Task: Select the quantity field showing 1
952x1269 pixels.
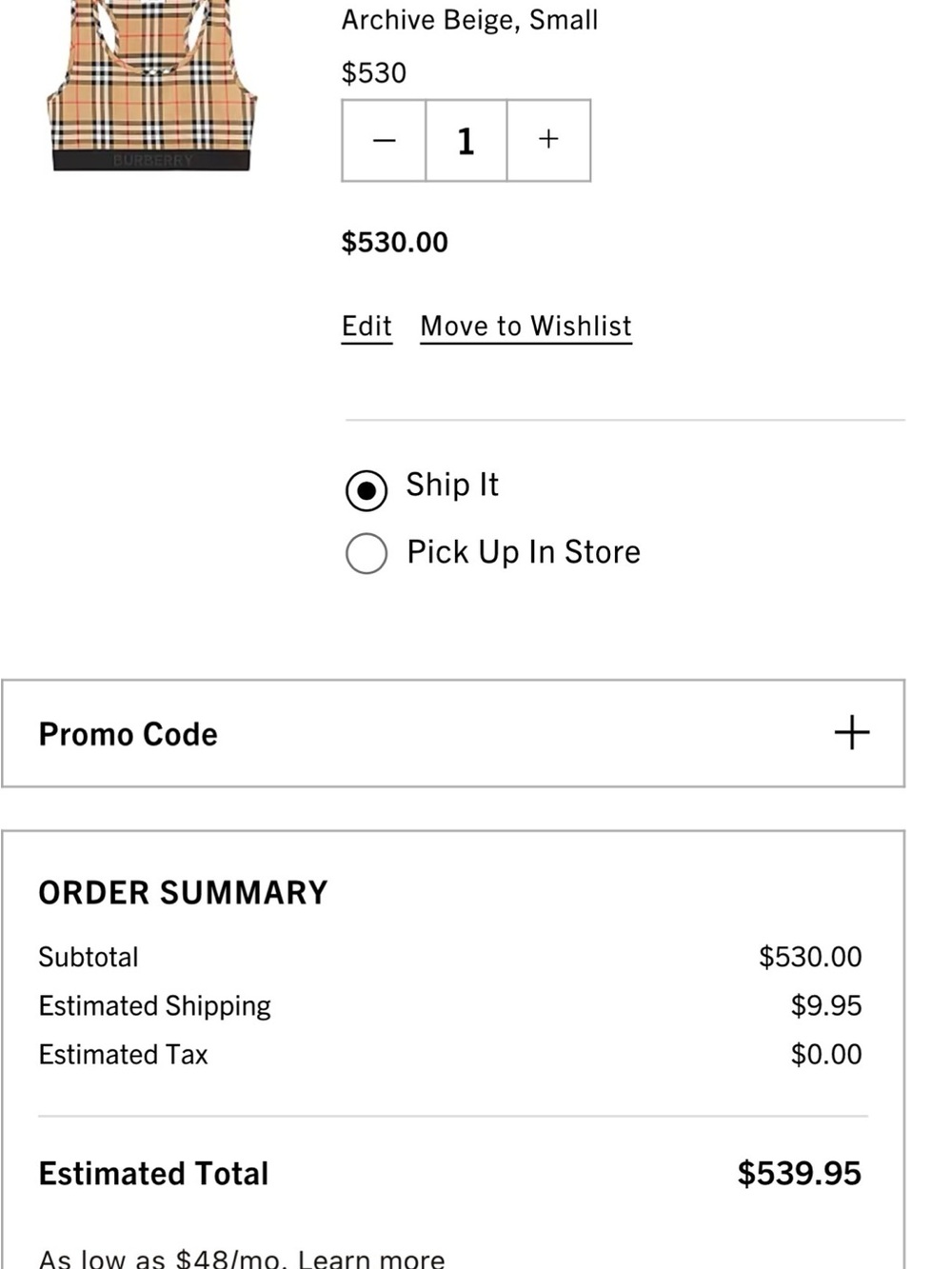Action: [x=466, y=140]
